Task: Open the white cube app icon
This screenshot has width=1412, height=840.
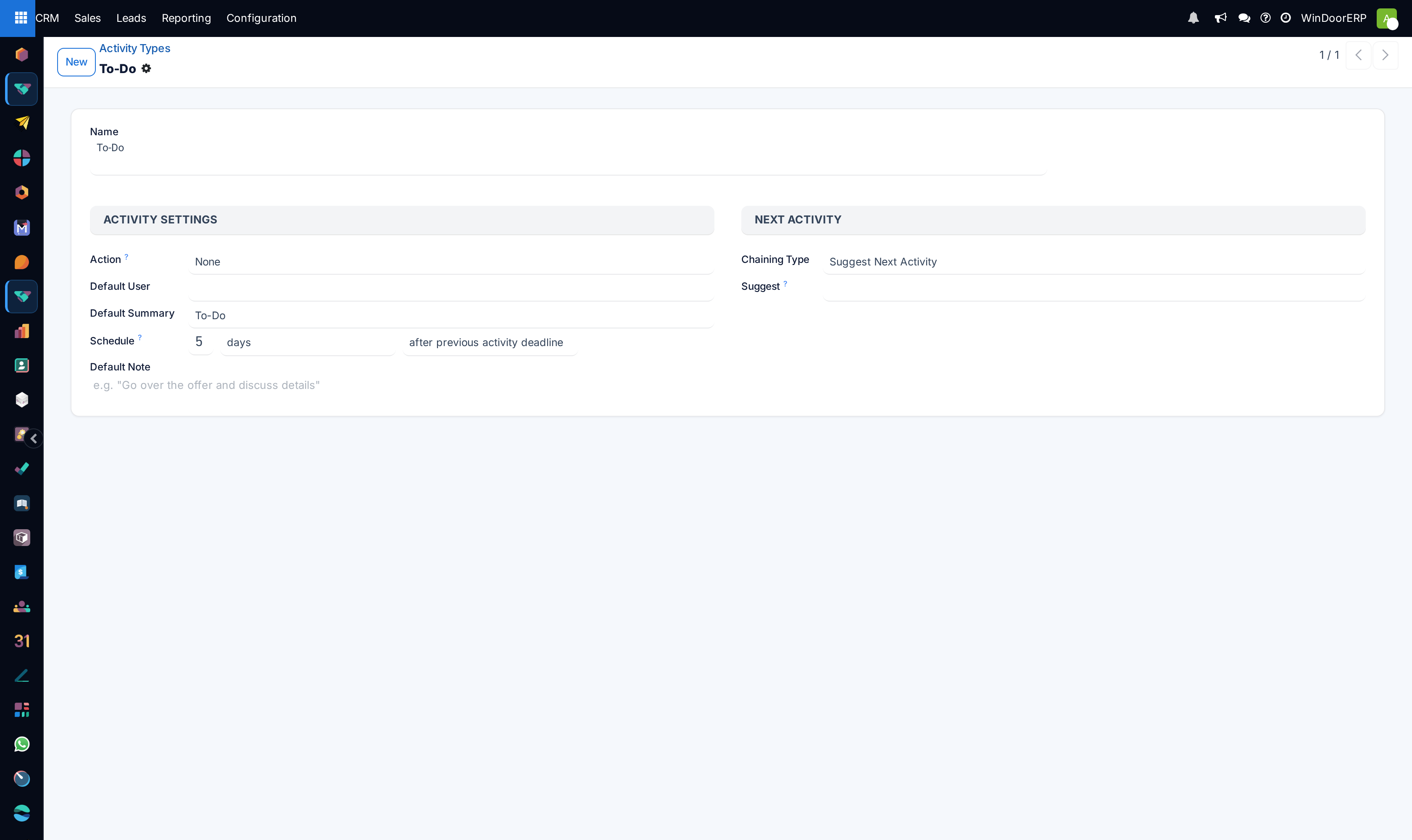Action: [x=21, y=400]
